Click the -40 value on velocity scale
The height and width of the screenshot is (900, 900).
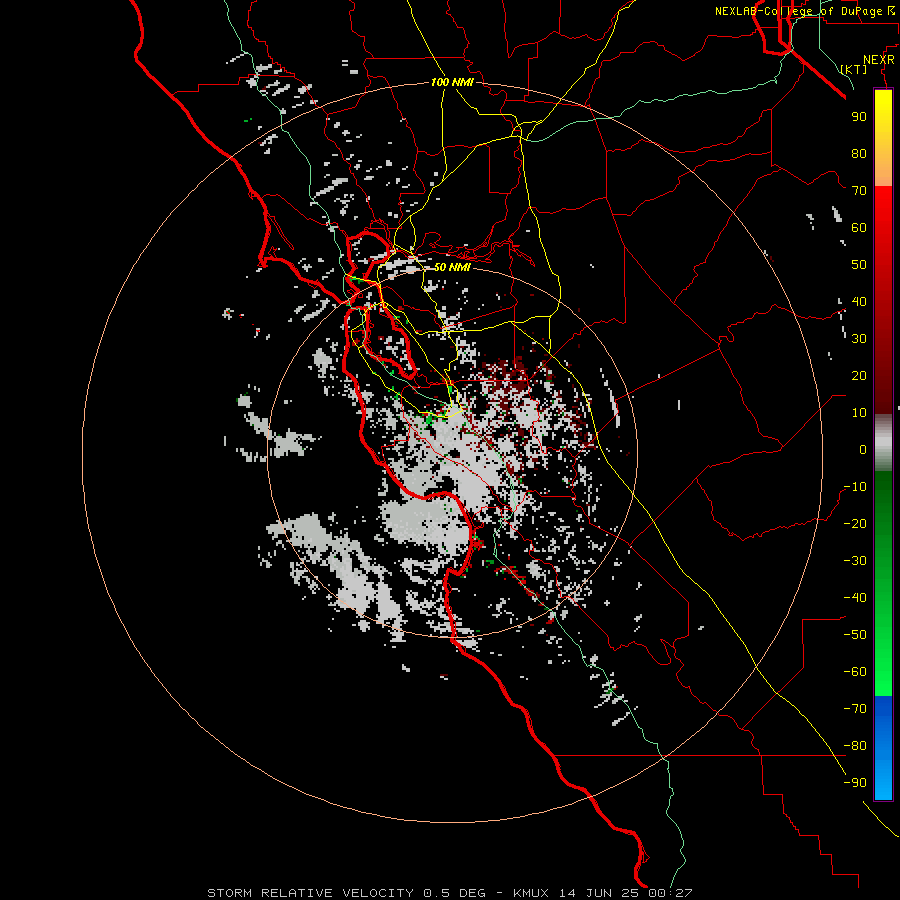coord(855,598)
